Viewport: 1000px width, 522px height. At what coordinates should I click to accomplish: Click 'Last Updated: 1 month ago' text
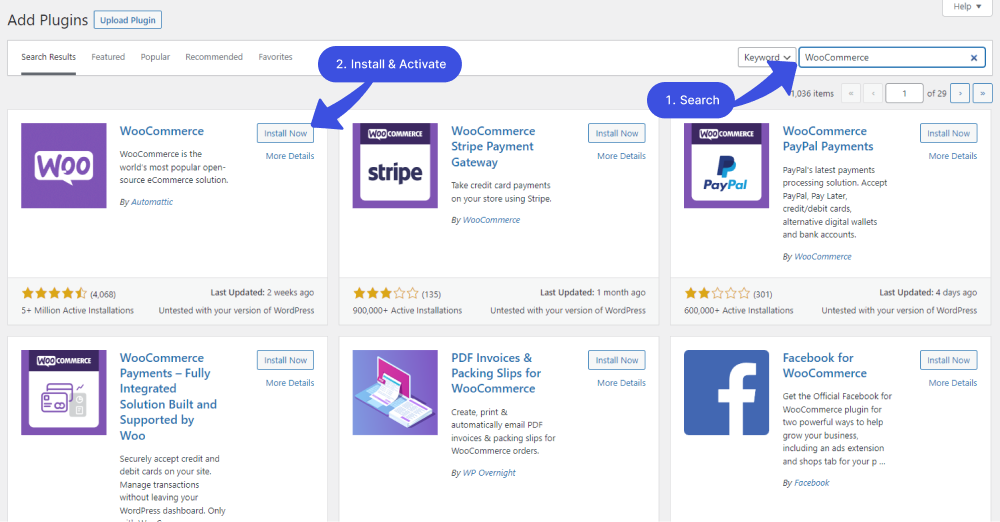point(592,292)
